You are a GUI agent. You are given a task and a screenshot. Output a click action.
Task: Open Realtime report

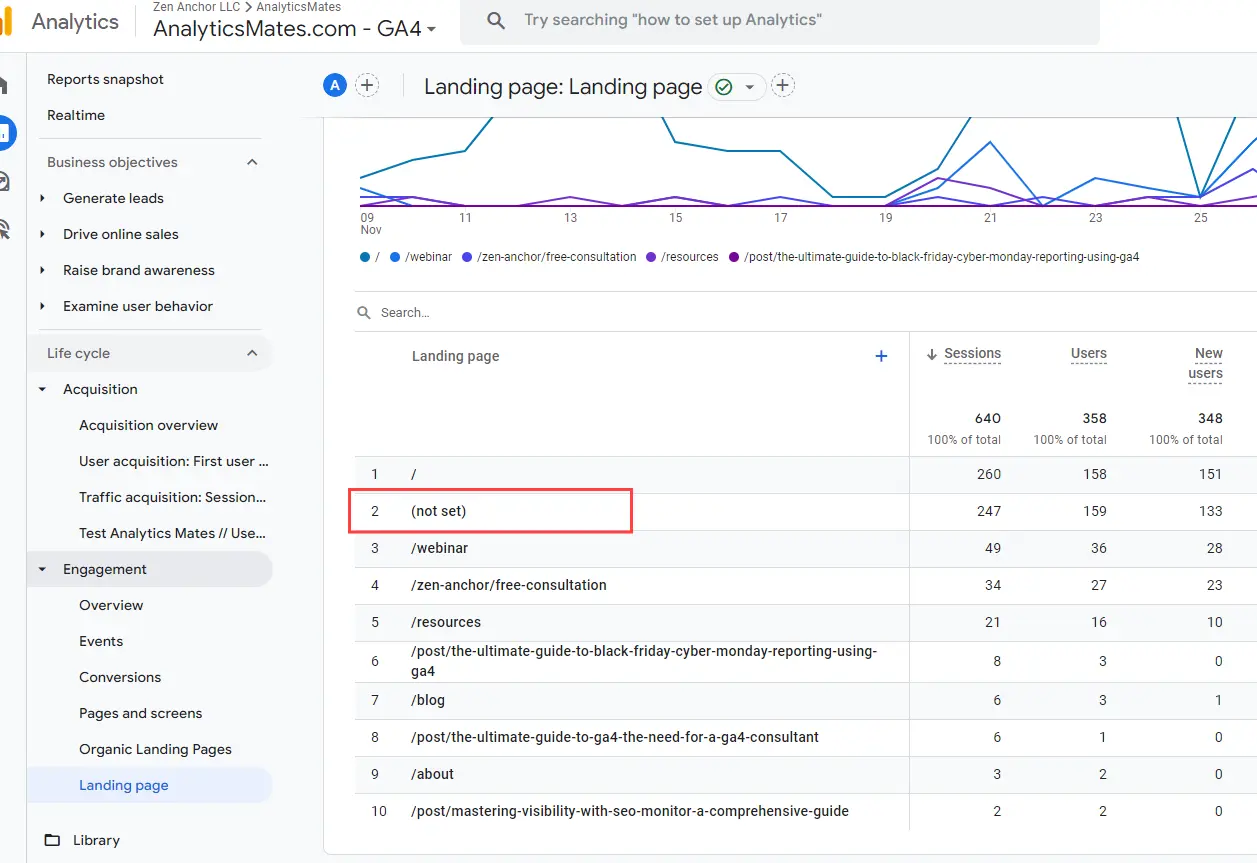point(76,115)
